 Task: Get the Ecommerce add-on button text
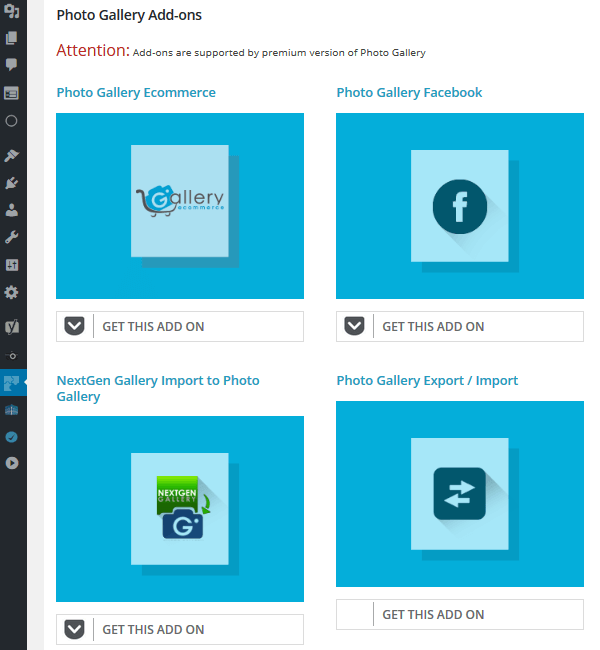click(153, 327)
